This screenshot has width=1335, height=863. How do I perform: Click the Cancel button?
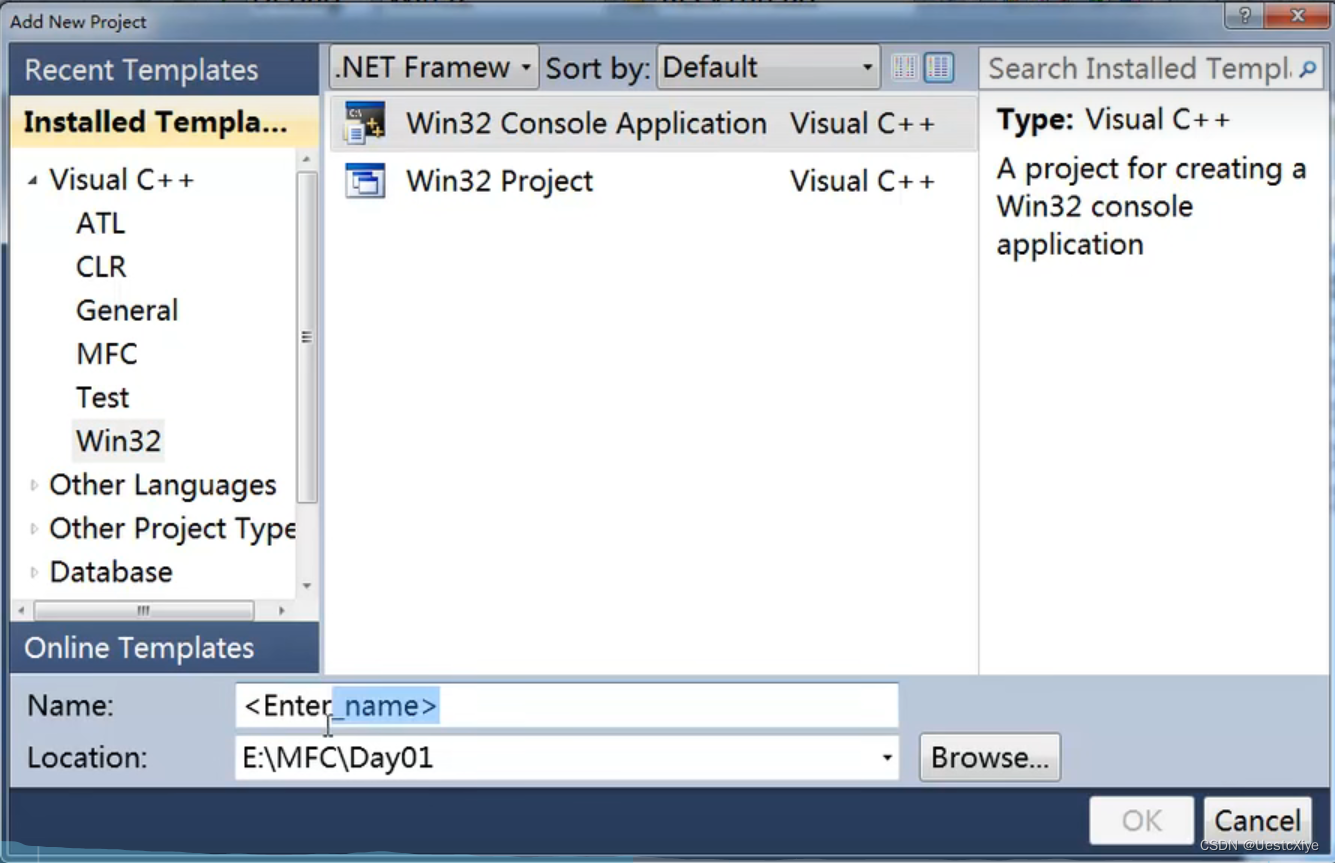click(1257, 821)
